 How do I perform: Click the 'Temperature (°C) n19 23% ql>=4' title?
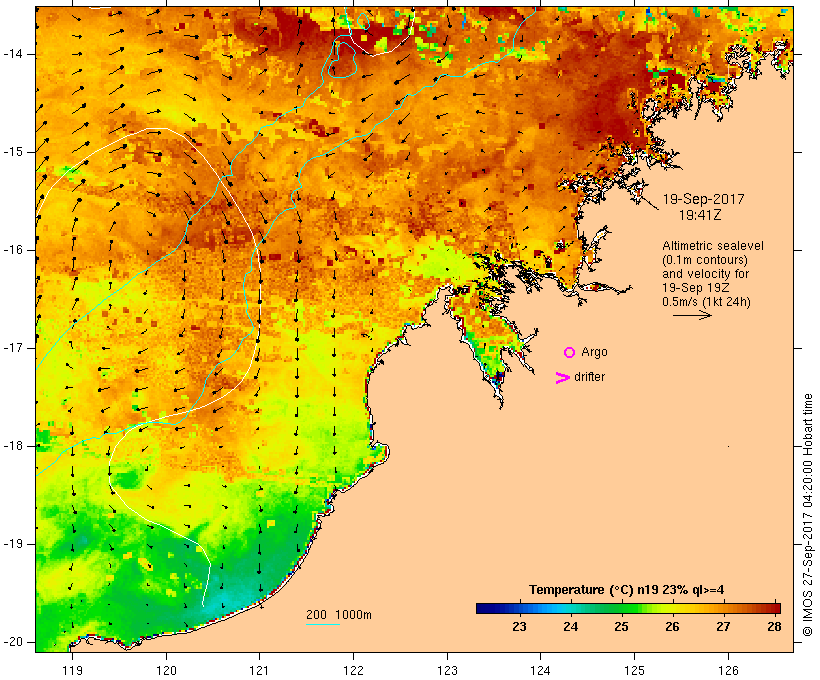[x=627, y=590]
